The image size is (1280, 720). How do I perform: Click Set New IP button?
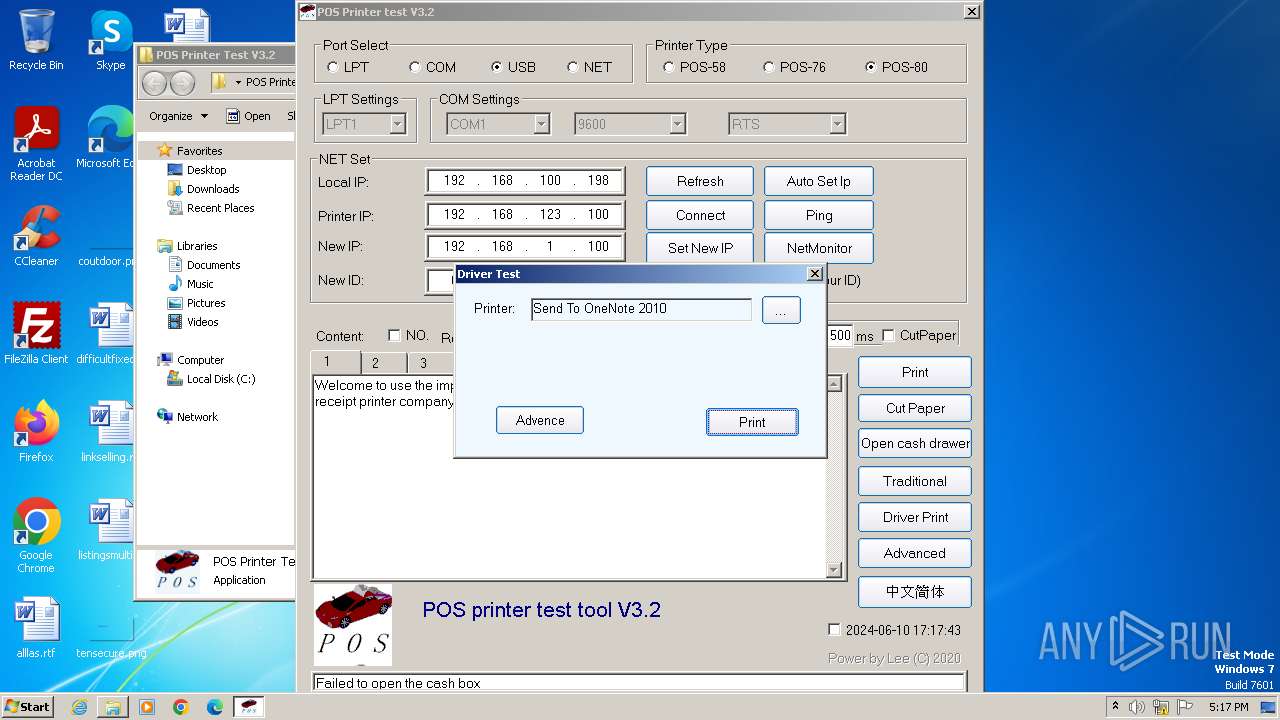(x=700, y=248)
